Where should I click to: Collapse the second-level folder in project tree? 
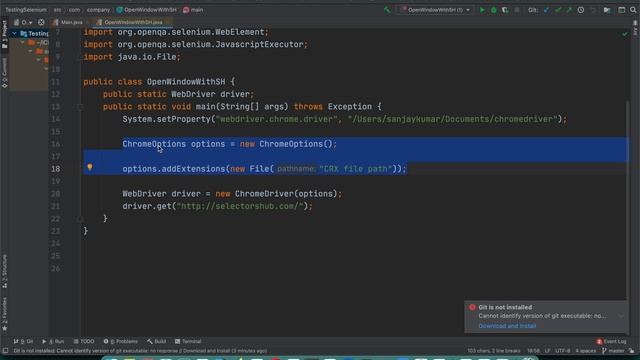(x=23, y=42)
